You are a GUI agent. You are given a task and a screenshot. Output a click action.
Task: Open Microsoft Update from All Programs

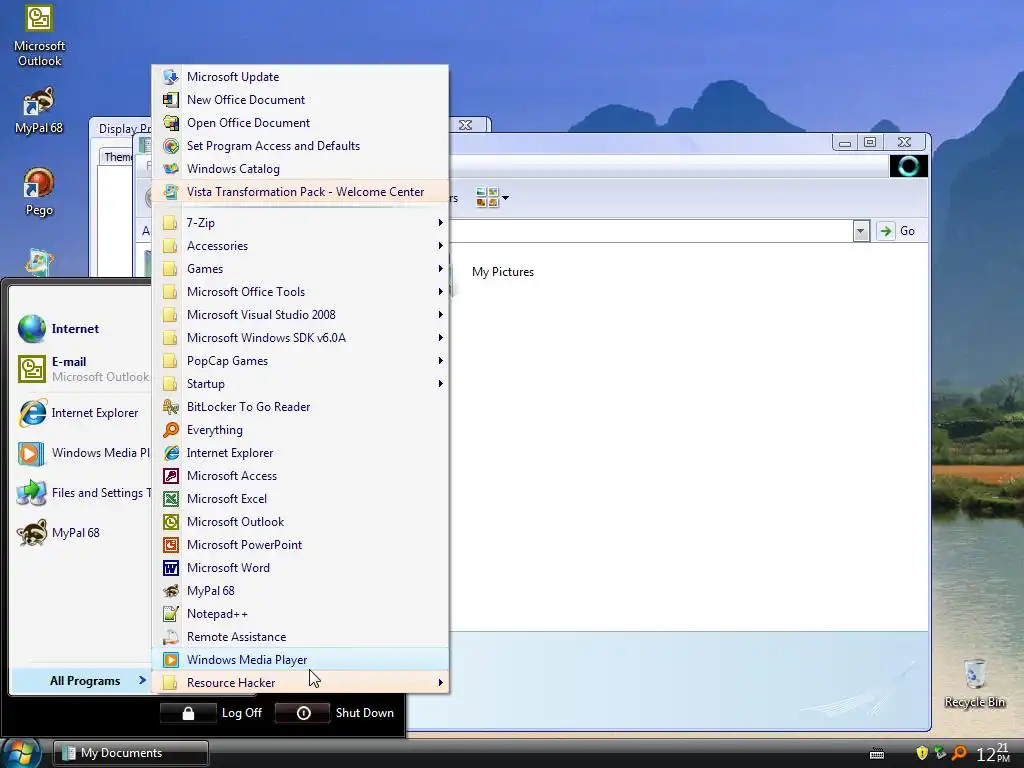click(300, 77)
